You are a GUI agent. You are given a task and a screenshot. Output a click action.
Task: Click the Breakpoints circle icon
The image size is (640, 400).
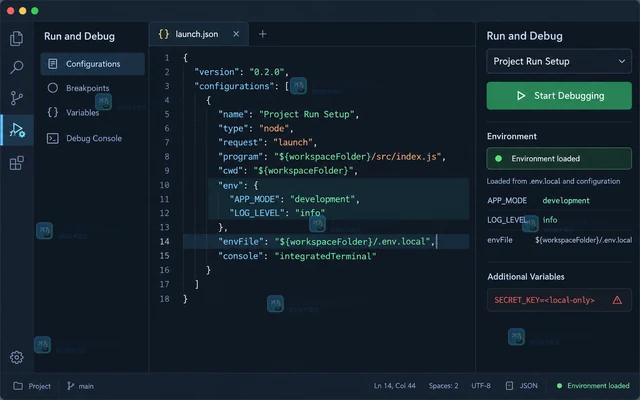point(53,88)
